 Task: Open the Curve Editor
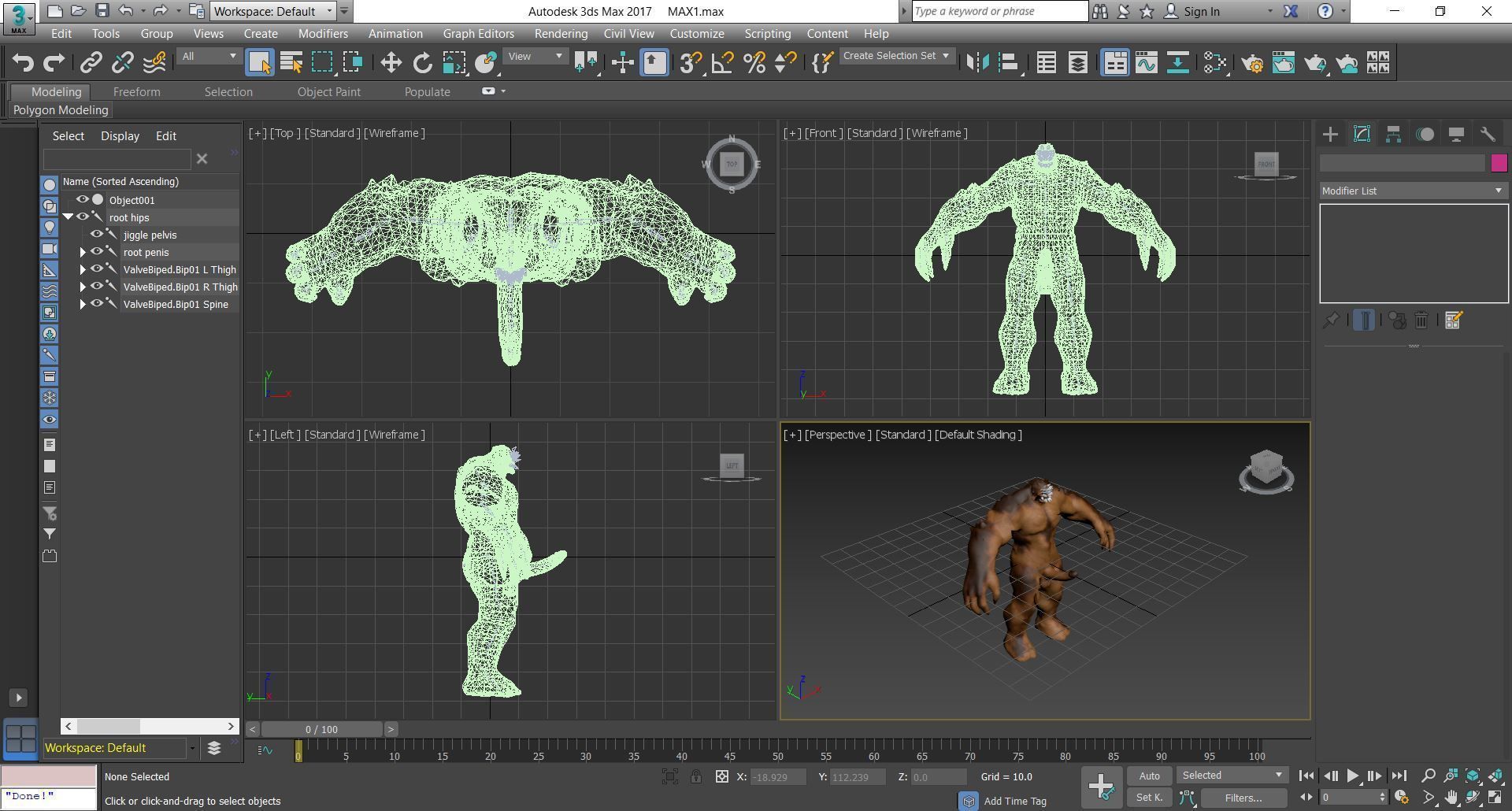pyautogui.click(x=1146, y=63)
